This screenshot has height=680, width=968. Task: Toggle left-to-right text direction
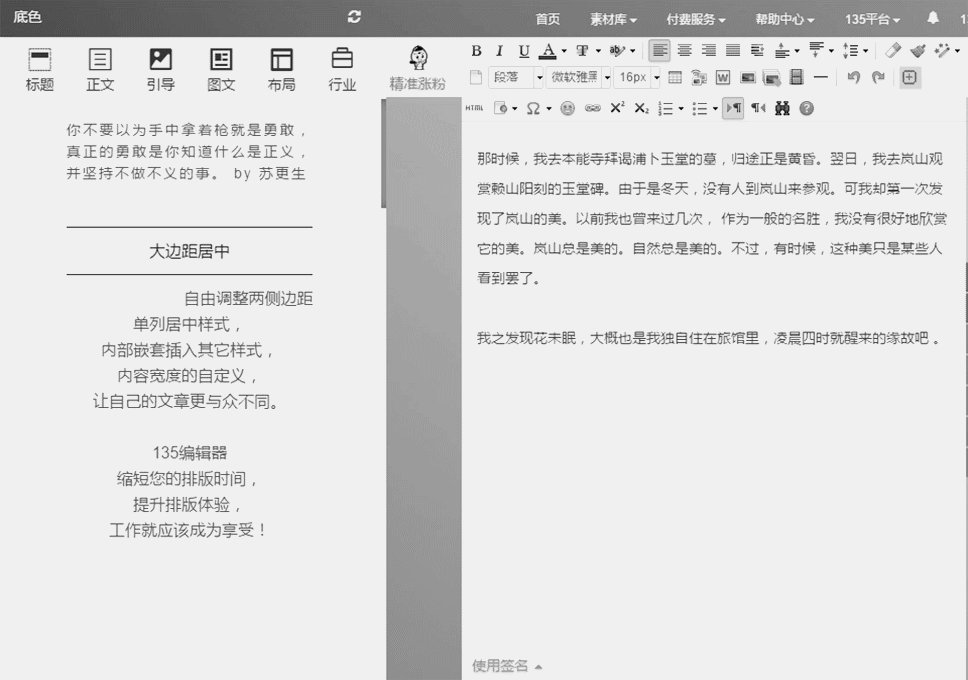click(x=733, y=108)
